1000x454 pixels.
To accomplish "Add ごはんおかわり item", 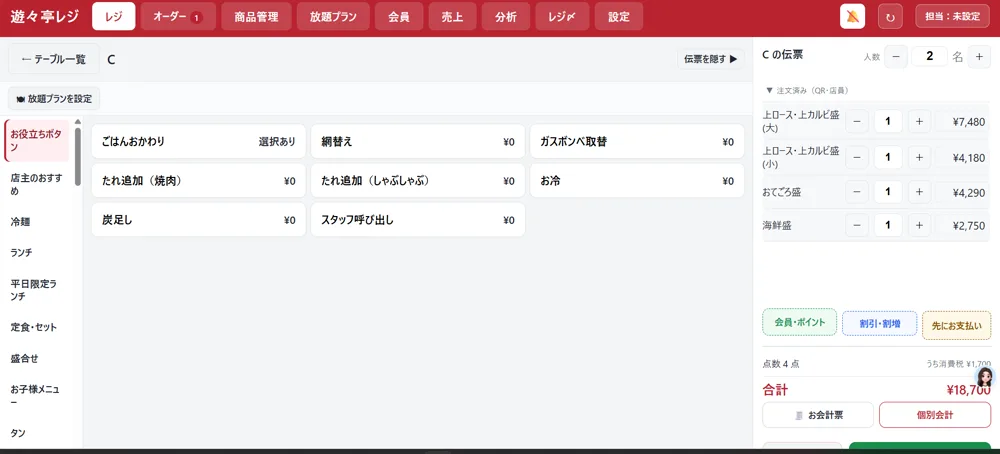I will point(198,142).
